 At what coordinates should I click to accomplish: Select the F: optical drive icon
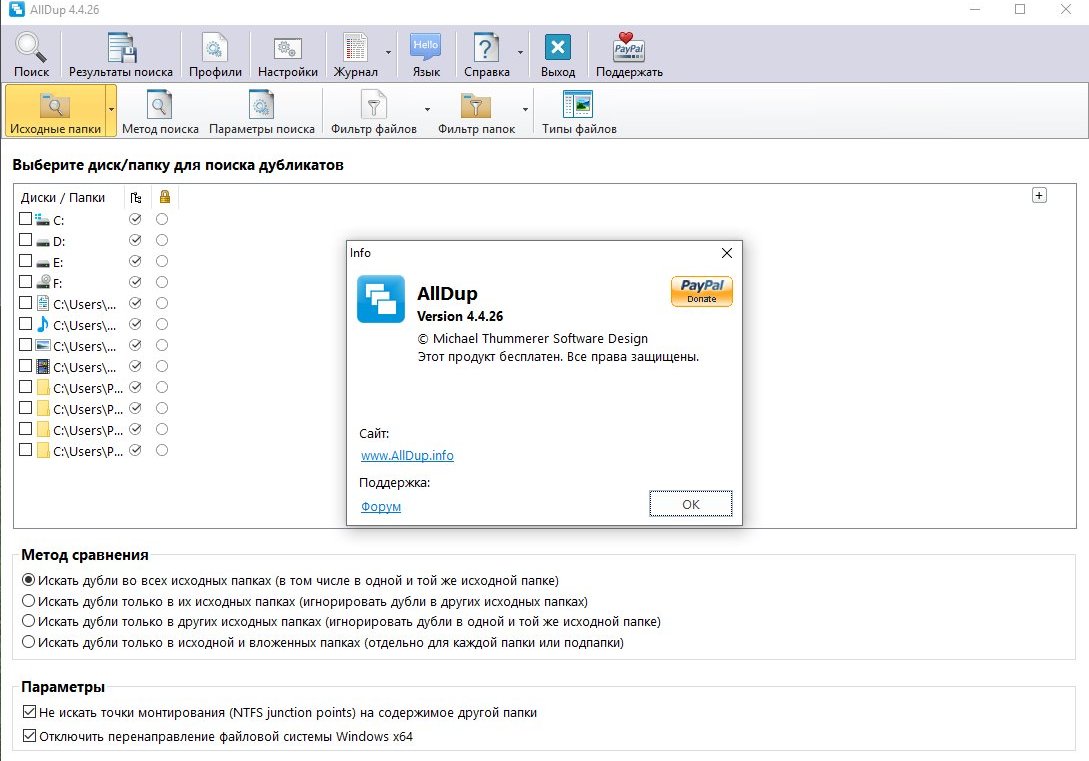(x=43, y=282)
